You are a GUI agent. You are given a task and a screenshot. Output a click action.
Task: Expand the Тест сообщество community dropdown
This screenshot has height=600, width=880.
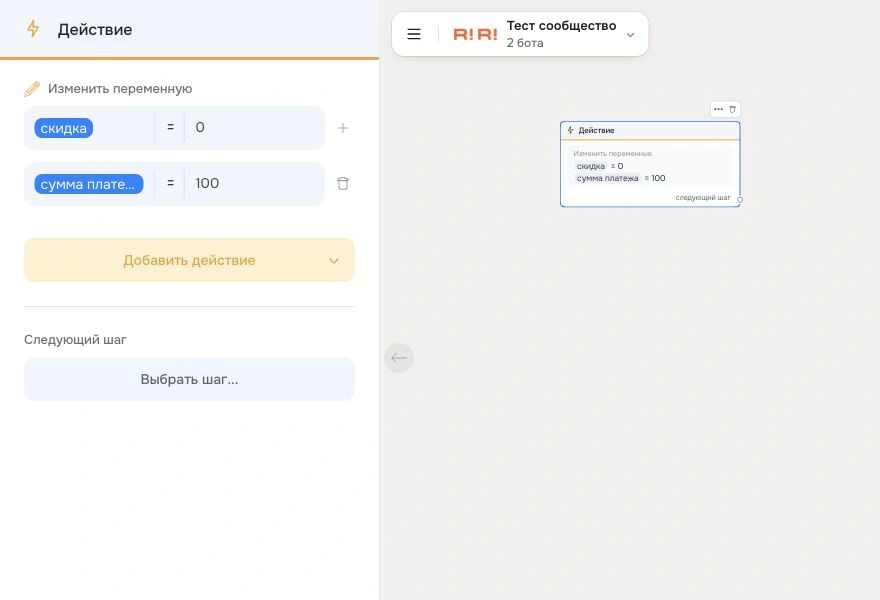[x=630, y=35]
